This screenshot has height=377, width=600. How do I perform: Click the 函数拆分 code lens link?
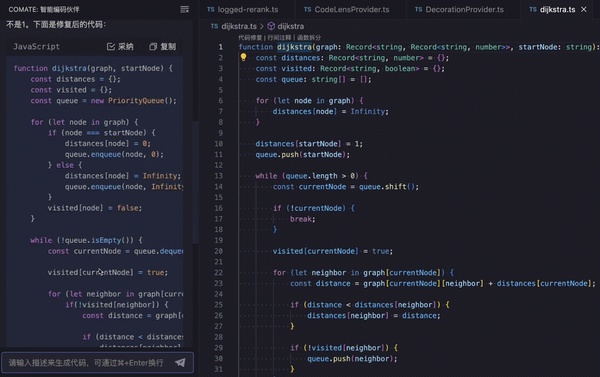[309, 38]
